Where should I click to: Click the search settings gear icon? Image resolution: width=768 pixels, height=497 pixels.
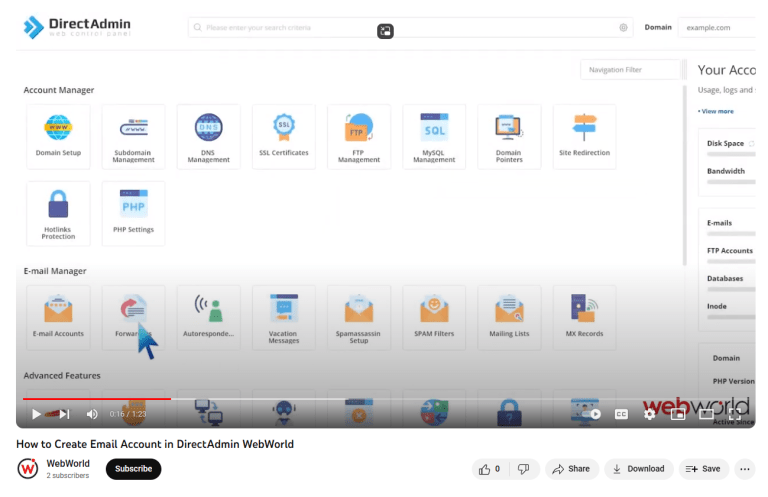[623, 27]
